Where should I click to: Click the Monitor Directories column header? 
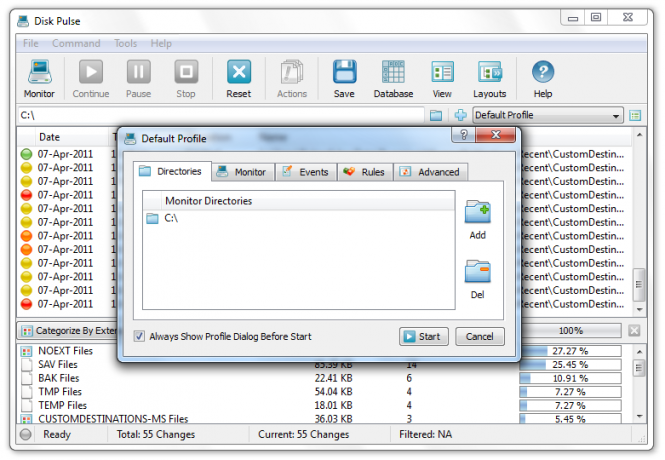tap(308, 201)
